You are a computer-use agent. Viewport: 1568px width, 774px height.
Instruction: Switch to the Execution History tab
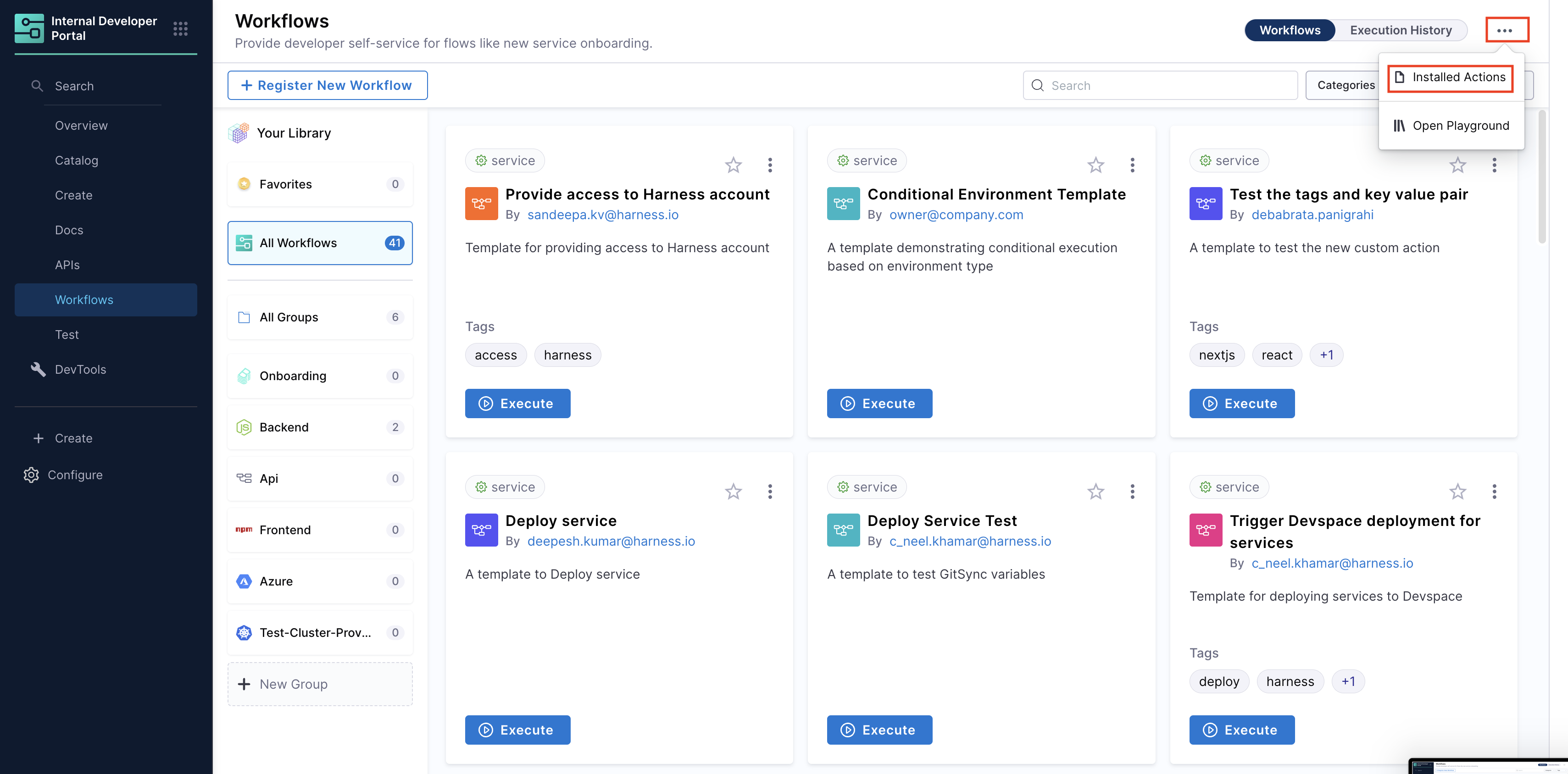point(1400,30)
